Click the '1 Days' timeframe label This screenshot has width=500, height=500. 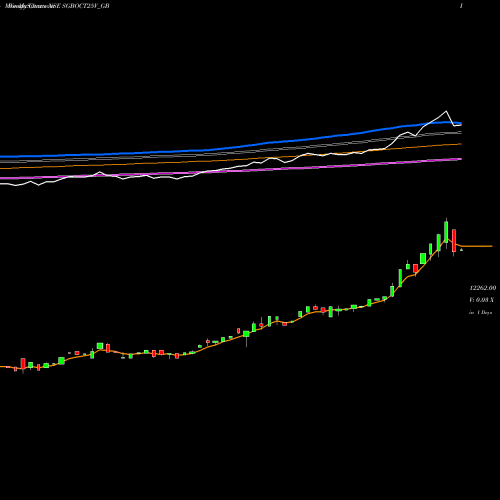[x=484, y=313]
